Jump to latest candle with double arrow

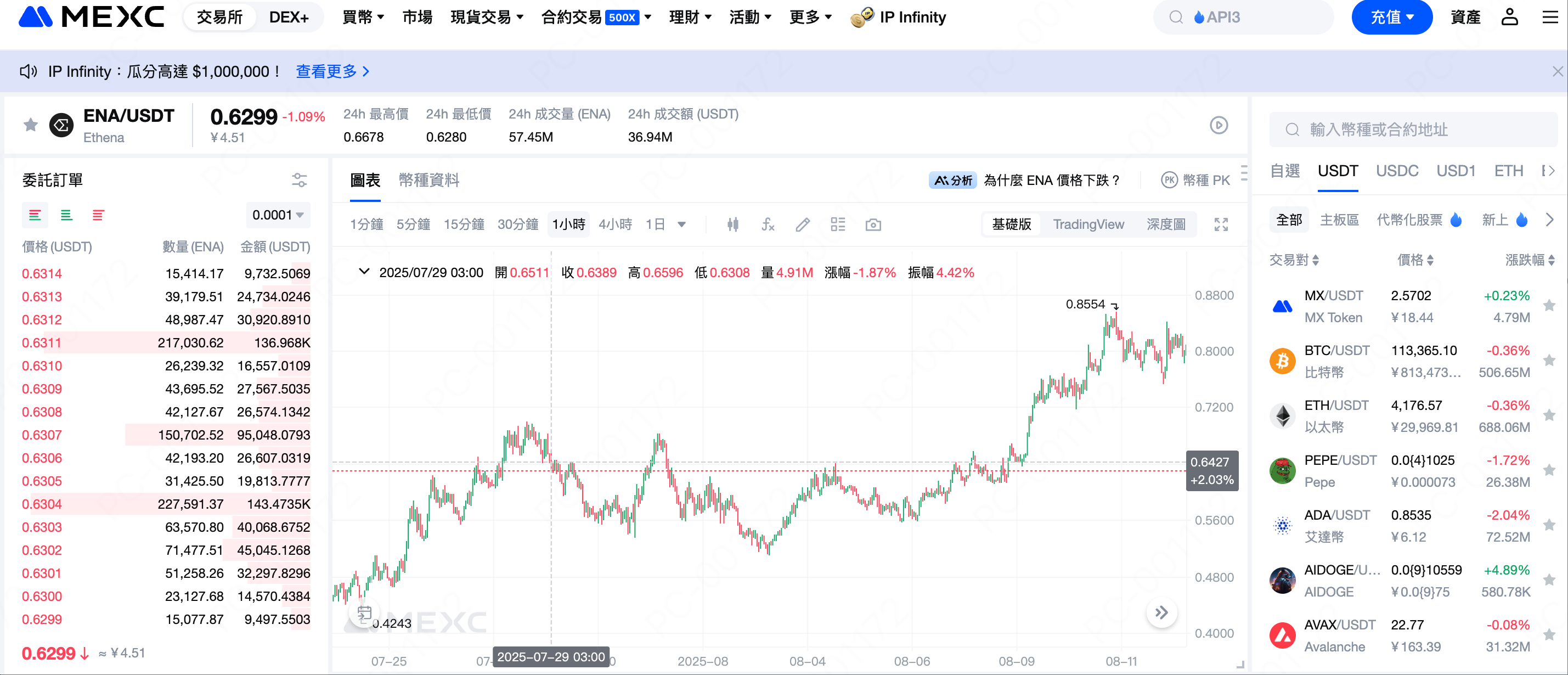pyautogui.click(x=1161, y=612)
